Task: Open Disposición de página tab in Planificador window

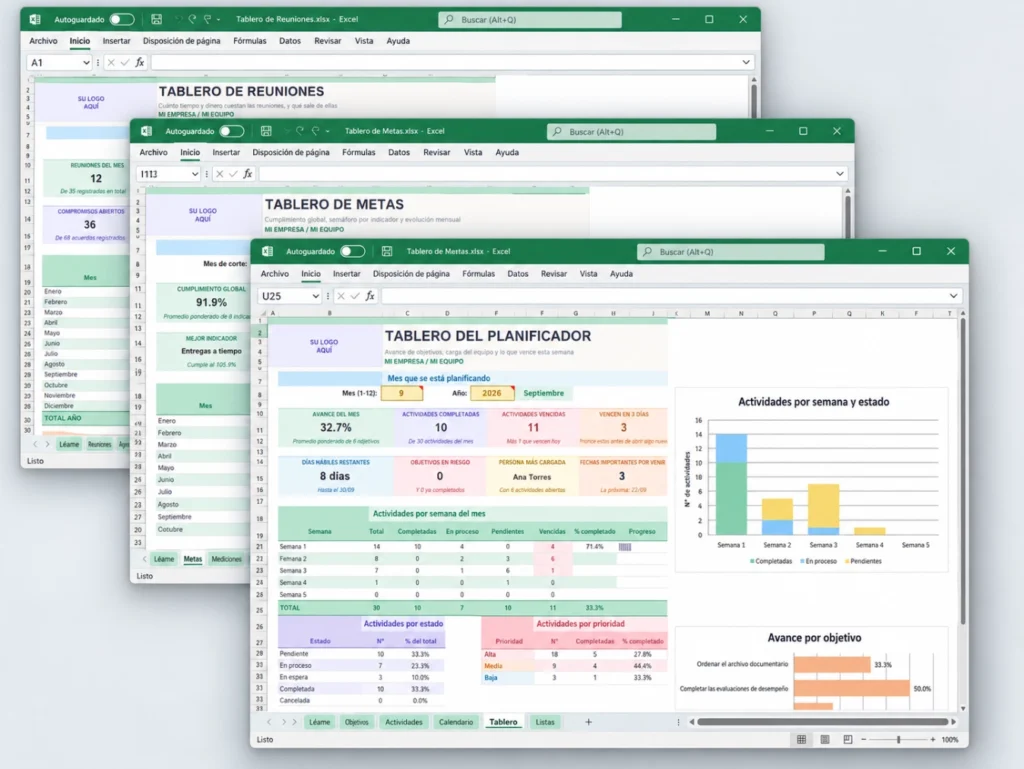Action: pyautogui.click(x=411, y=274)
